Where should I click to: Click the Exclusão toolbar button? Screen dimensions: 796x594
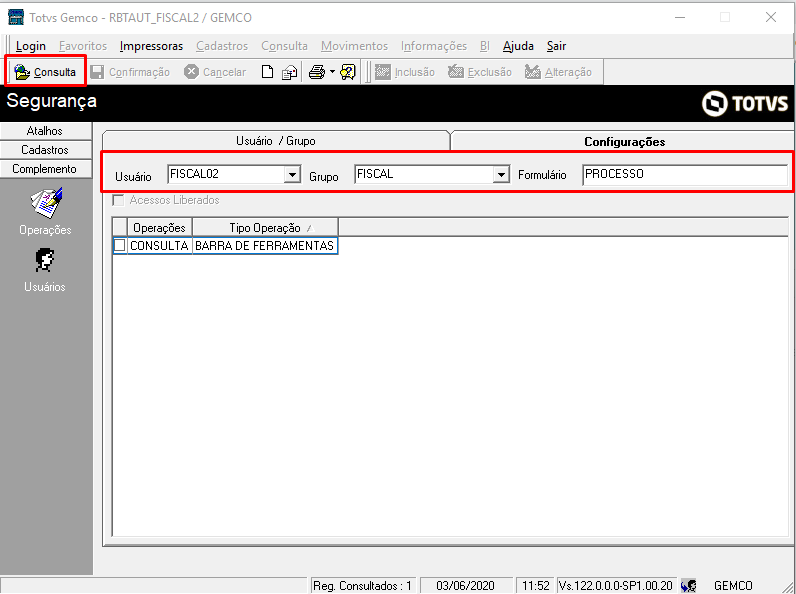pos(480,72)
